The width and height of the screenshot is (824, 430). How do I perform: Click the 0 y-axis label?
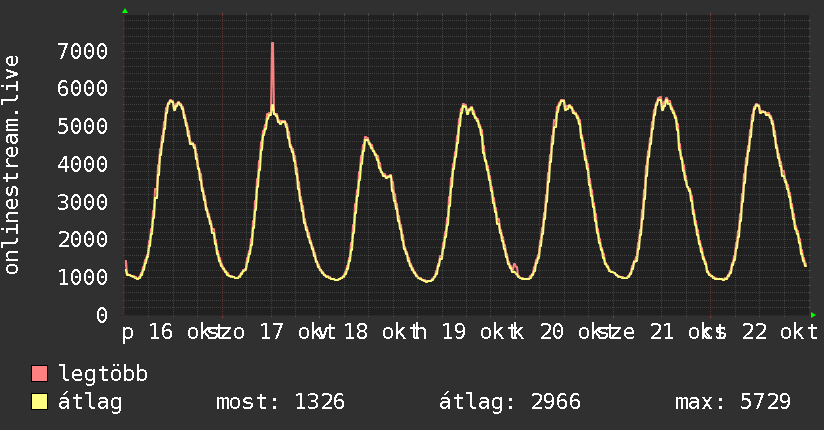tap(102, 315)
